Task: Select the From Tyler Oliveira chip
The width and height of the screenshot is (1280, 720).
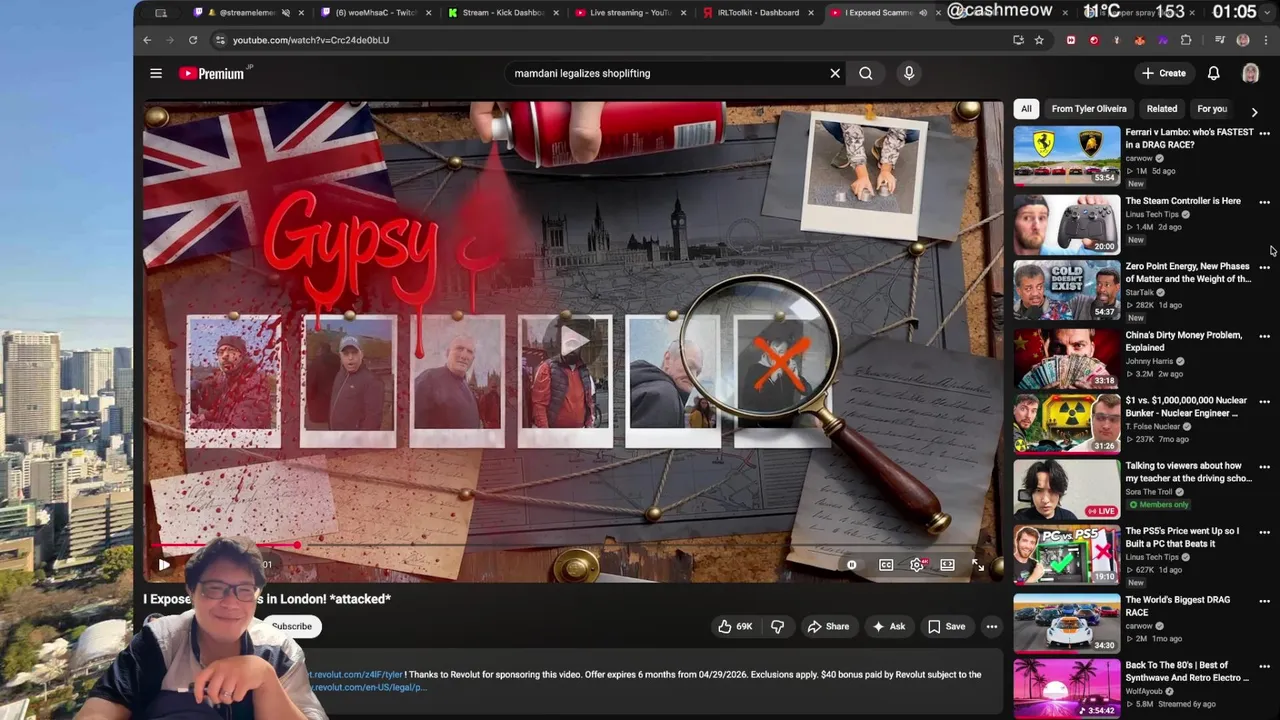Action: tap(1089, 109)
